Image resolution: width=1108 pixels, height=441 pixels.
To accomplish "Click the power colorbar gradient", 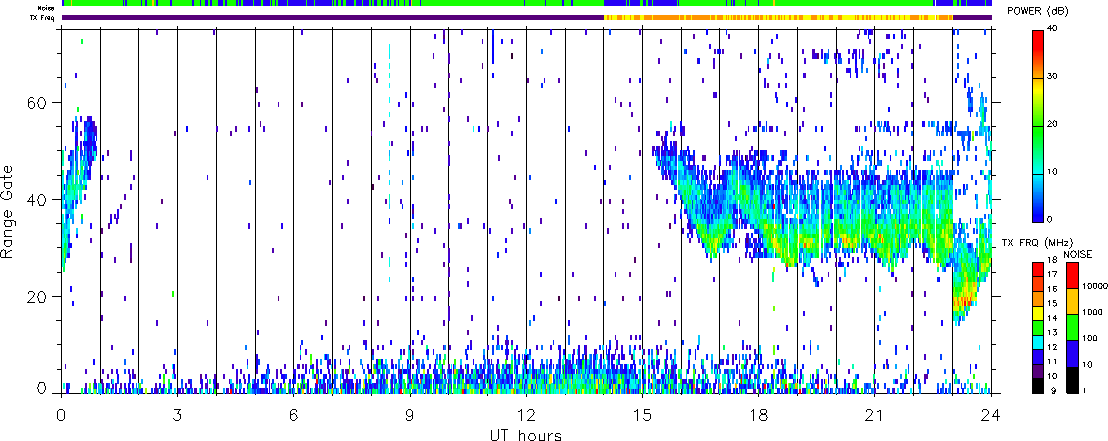I will click(x=1038, y=125).
